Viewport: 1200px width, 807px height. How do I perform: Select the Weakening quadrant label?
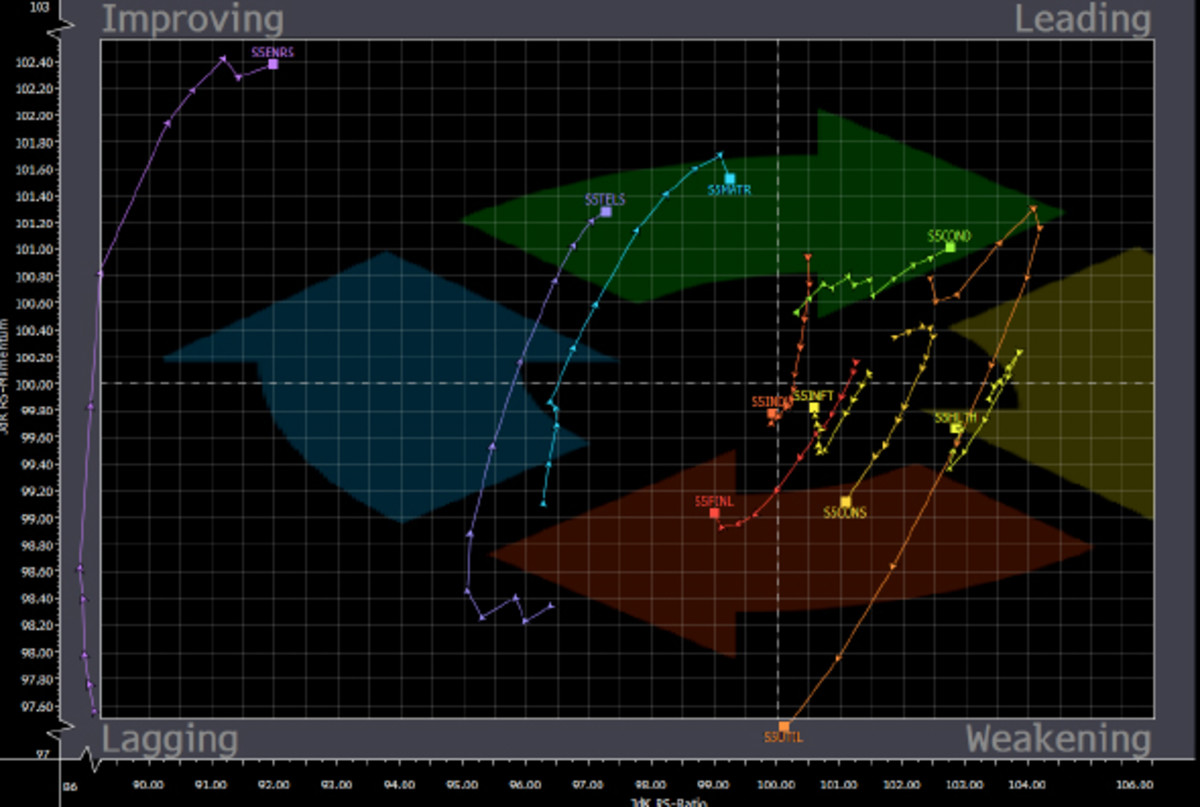click(x=1058, y=741)
